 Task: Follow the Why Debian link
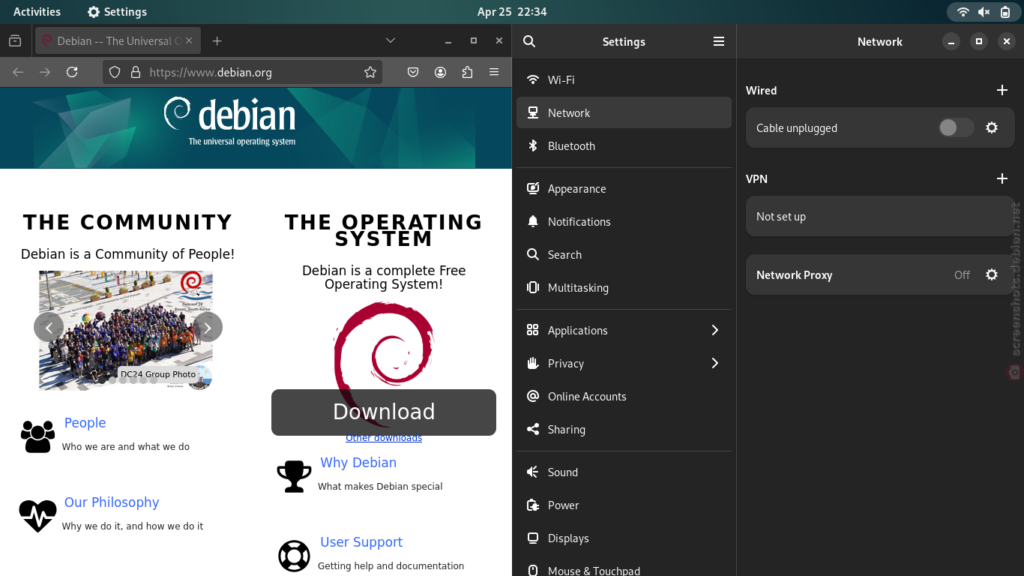tap(358, 462)
